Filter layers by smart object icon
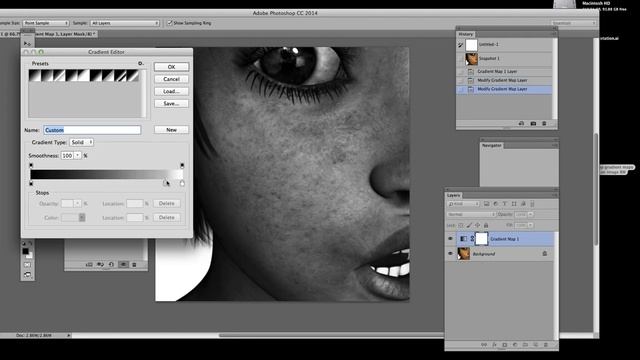The width and height of the screenshot is (640, 360). tap(523, 204)
